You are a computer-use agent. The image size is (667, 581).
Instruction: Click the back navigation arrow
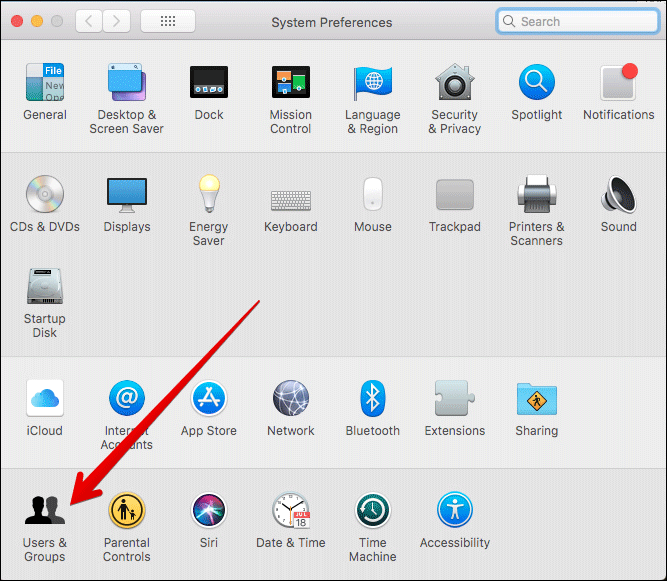click(x=88, y=21)
